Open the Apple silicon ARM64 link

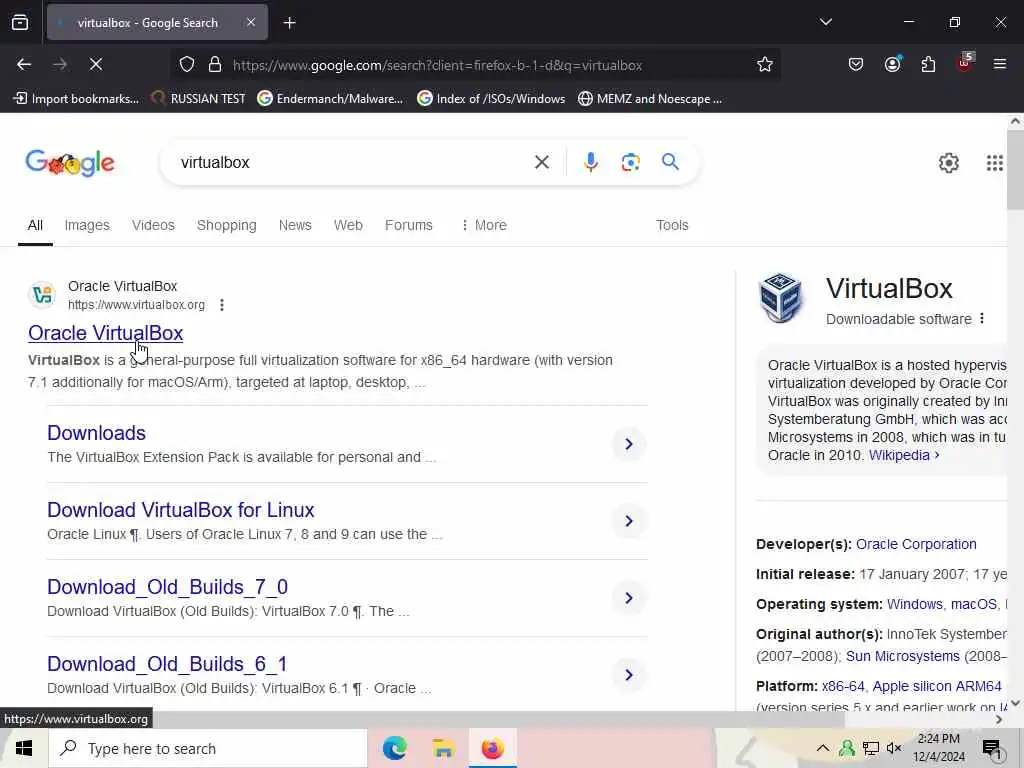coord(937,686)
